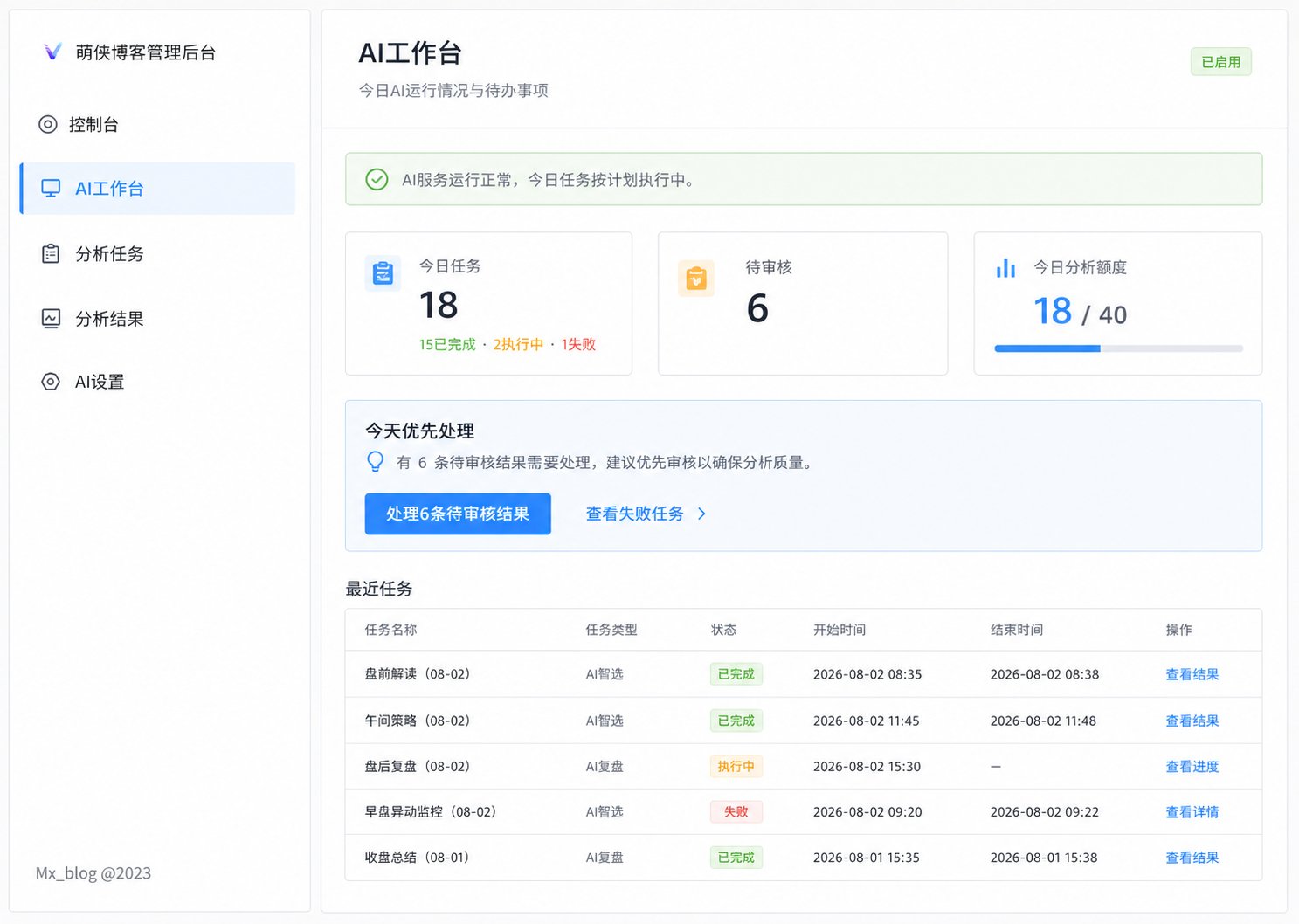Click the green check icon in the status banner
The width and height of the screenshot is (1299, 924).
[377, 179]
